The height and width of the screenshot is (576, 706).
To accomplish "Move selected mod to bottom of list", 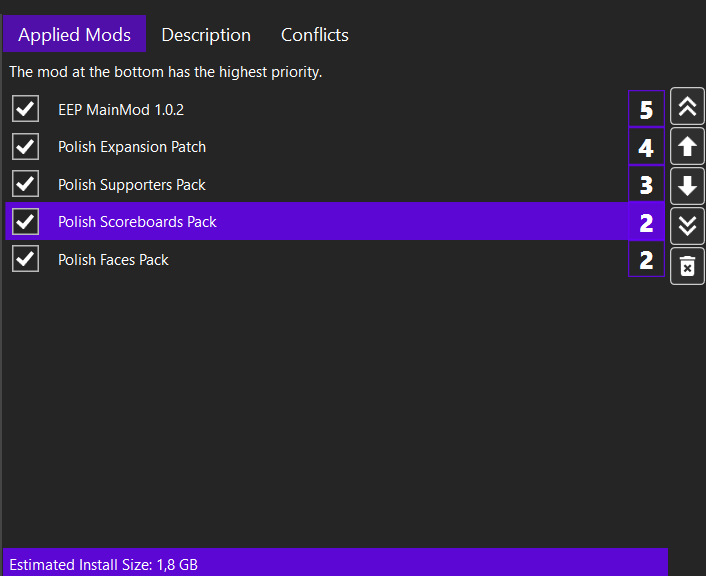I will tap(687, 226).
